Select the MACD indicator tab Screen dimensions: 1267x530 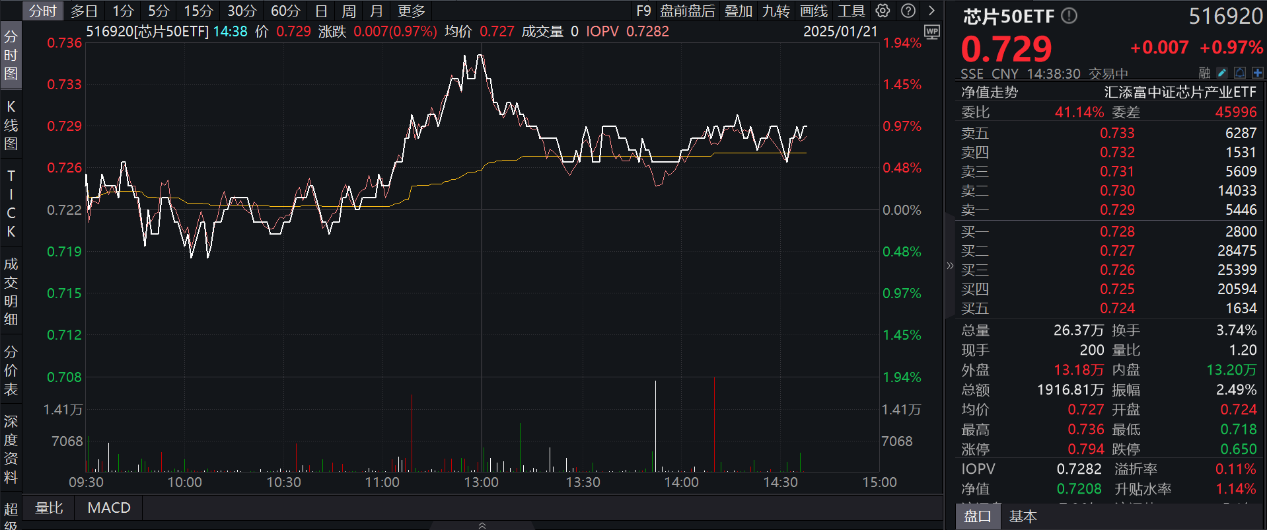click(108, 507)
